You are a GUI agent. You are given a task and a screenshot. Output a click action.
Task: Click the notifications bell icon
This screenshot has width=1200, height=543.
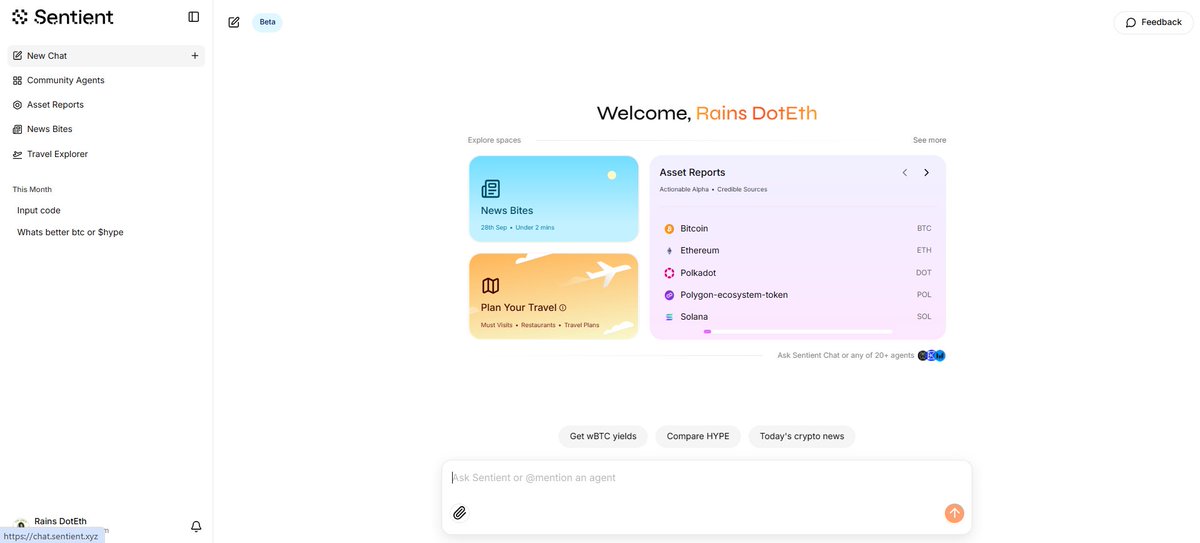click(196, 526)
